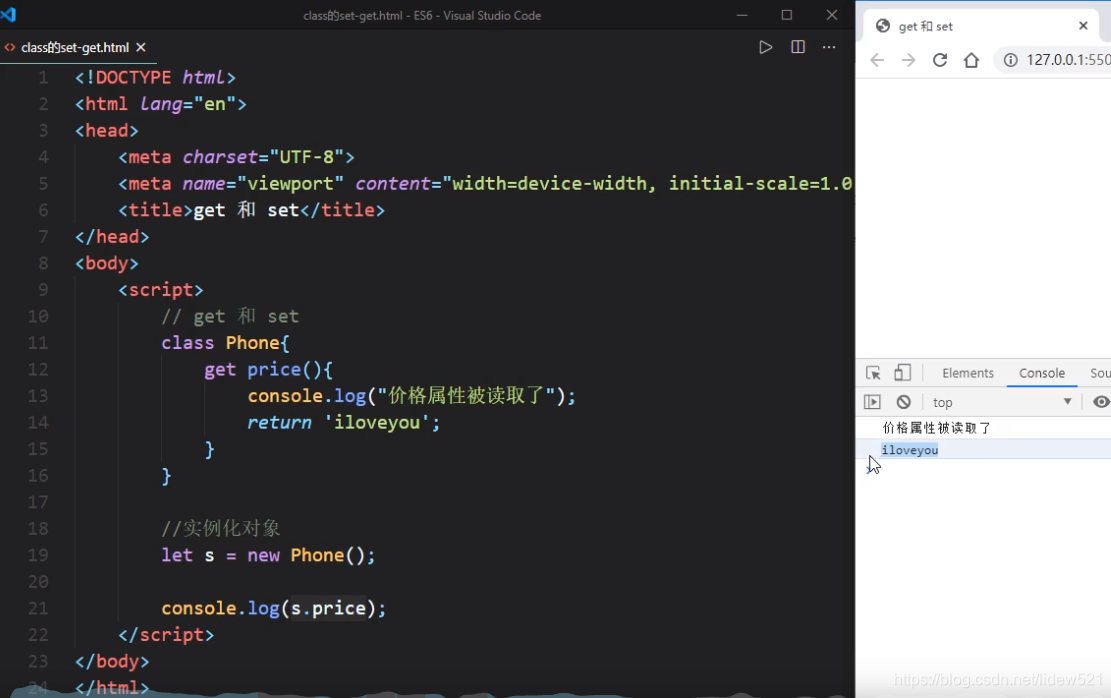Click the return 'iloveyou'; statement
Viewport: 1111px width, 698px height.
pyautogui.click(x=344, y=423)
